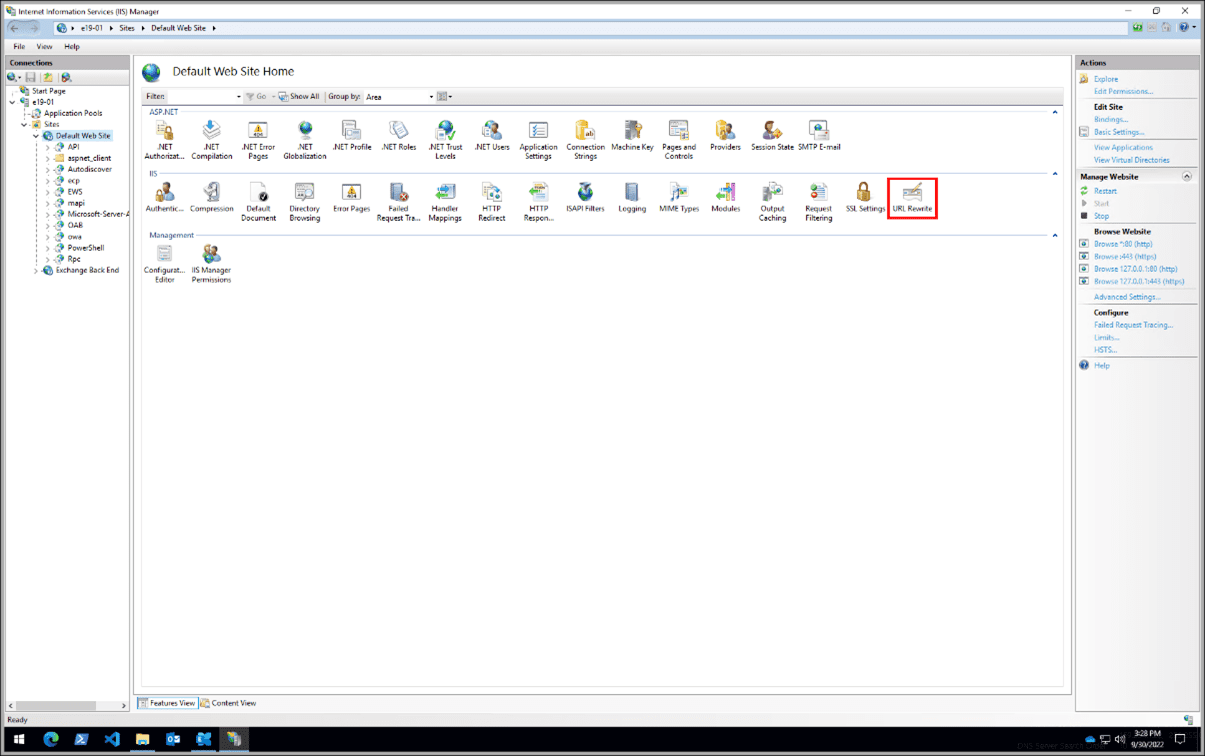1205x756 pixels.
Task: Open Pages and Controls feature
Action: [678, 140]
